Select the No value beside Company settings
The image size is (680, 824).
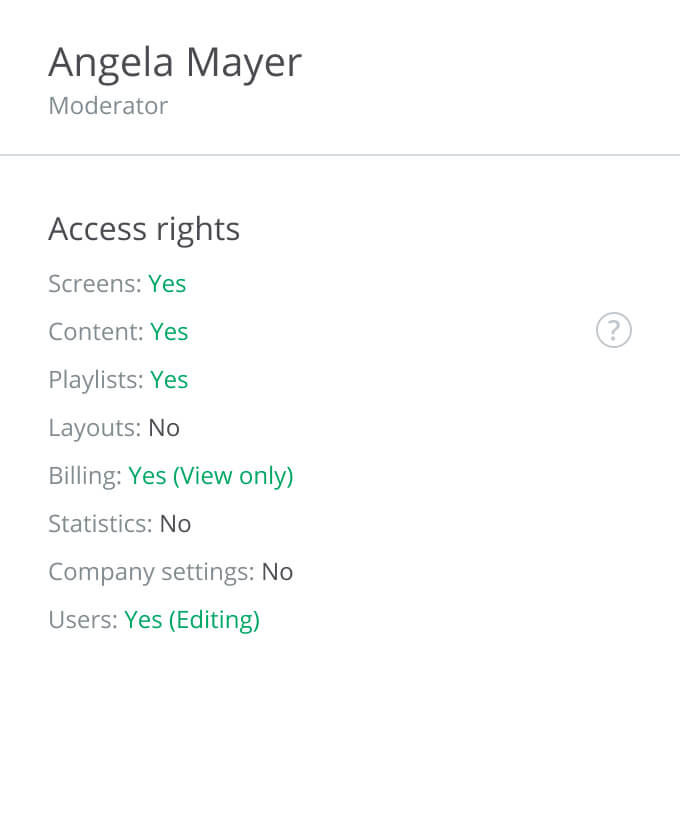pos(277,572)
